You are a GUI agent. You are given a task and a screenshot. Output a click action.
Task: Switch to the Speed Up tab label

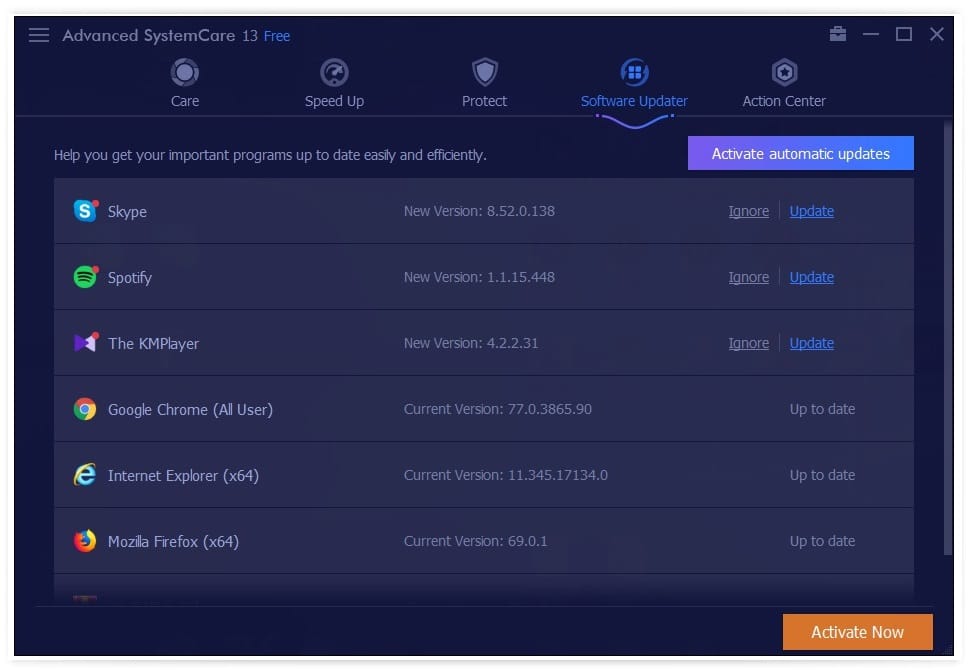pyautogui.click(x=334, y=101)
